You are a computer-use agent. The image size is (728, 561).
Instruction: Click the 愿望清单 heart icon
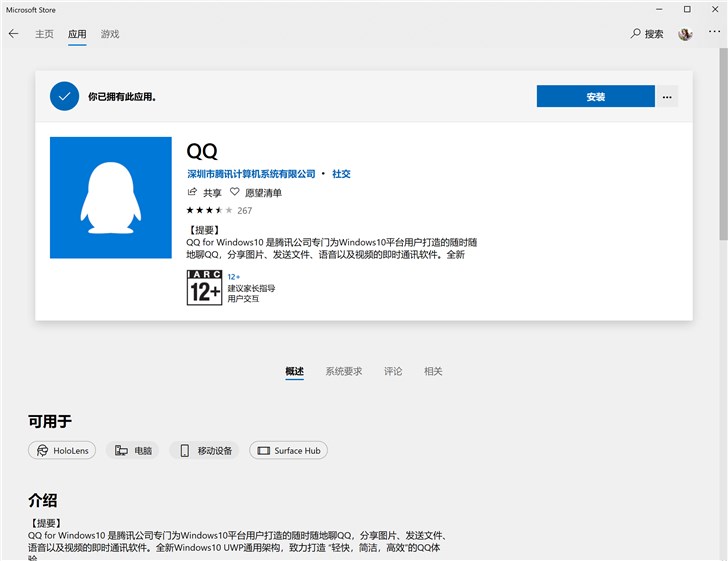(234, 191)
